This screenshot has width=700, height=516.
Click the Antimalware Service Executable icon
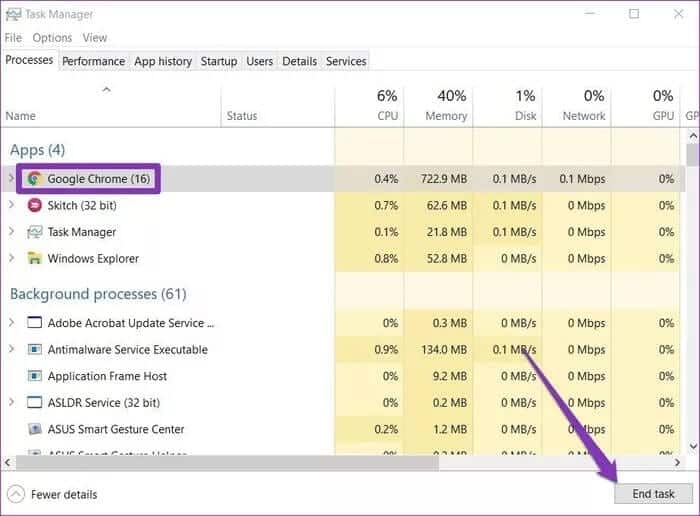(34, 349)
